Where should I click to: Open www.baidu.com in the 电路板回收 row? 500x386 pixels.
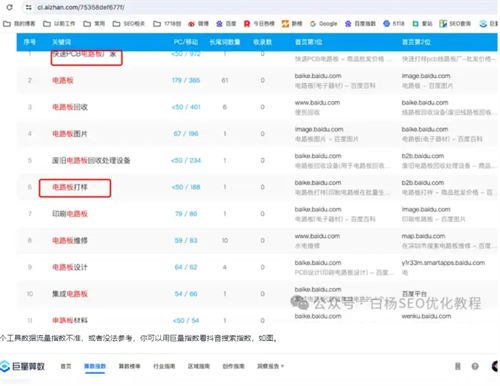(x=317, y=103)
